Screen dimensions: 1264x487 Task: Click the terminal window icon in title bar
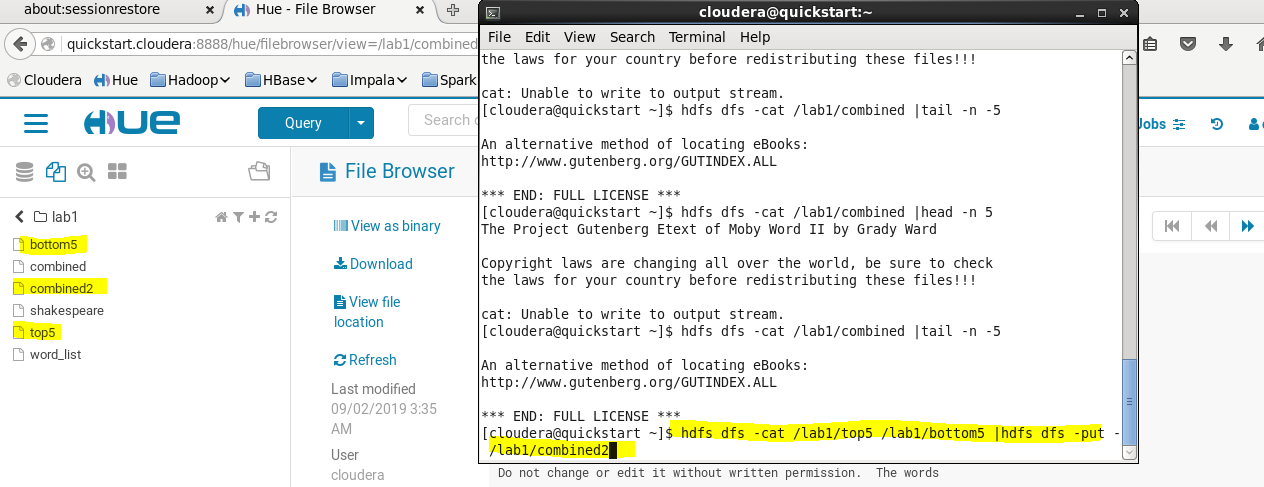pos(492,12)
